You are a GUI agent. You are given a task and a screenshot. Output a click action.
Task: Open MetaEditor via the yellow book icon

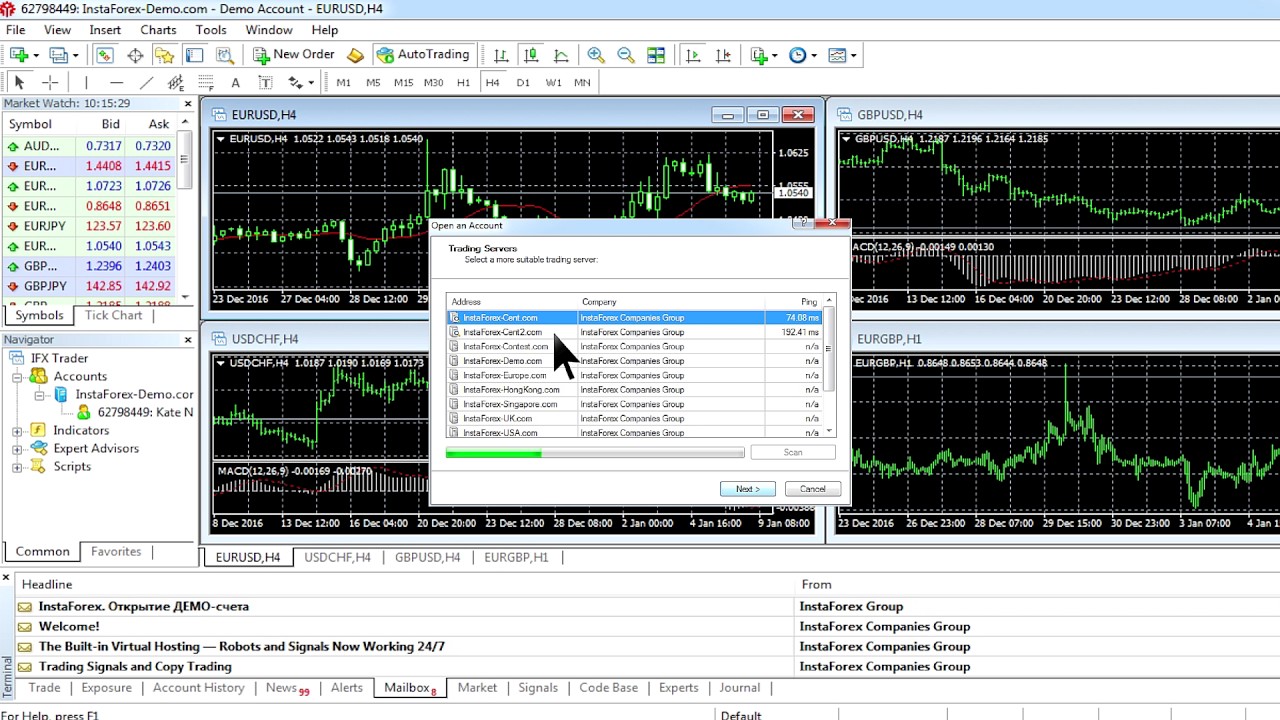click(x=355, y=55)
